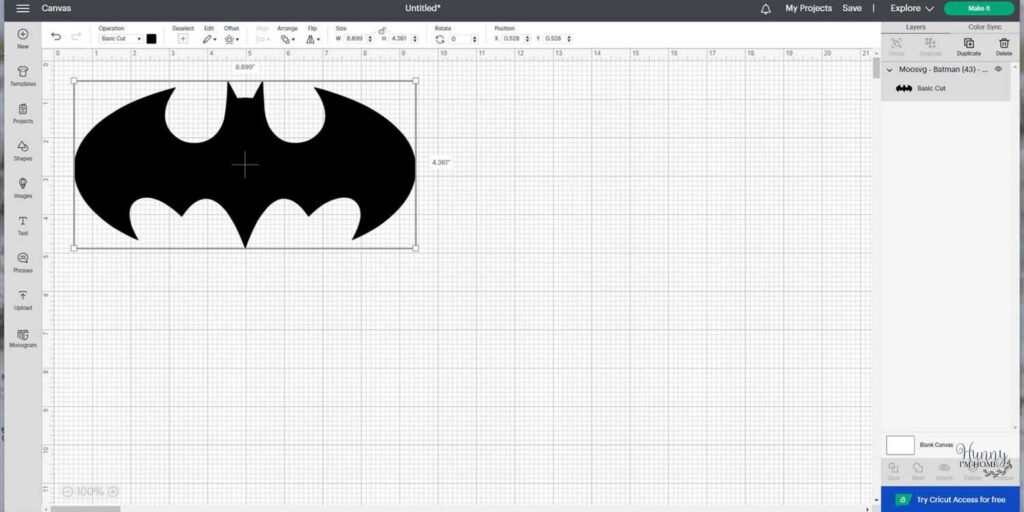
Task: Open the black operation color swatch
Action: (x=152, y=39)
